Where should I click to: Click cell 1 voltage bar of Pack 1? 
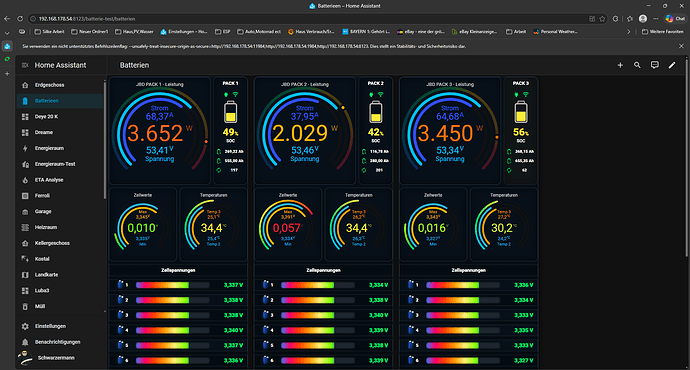coord(172,285)
